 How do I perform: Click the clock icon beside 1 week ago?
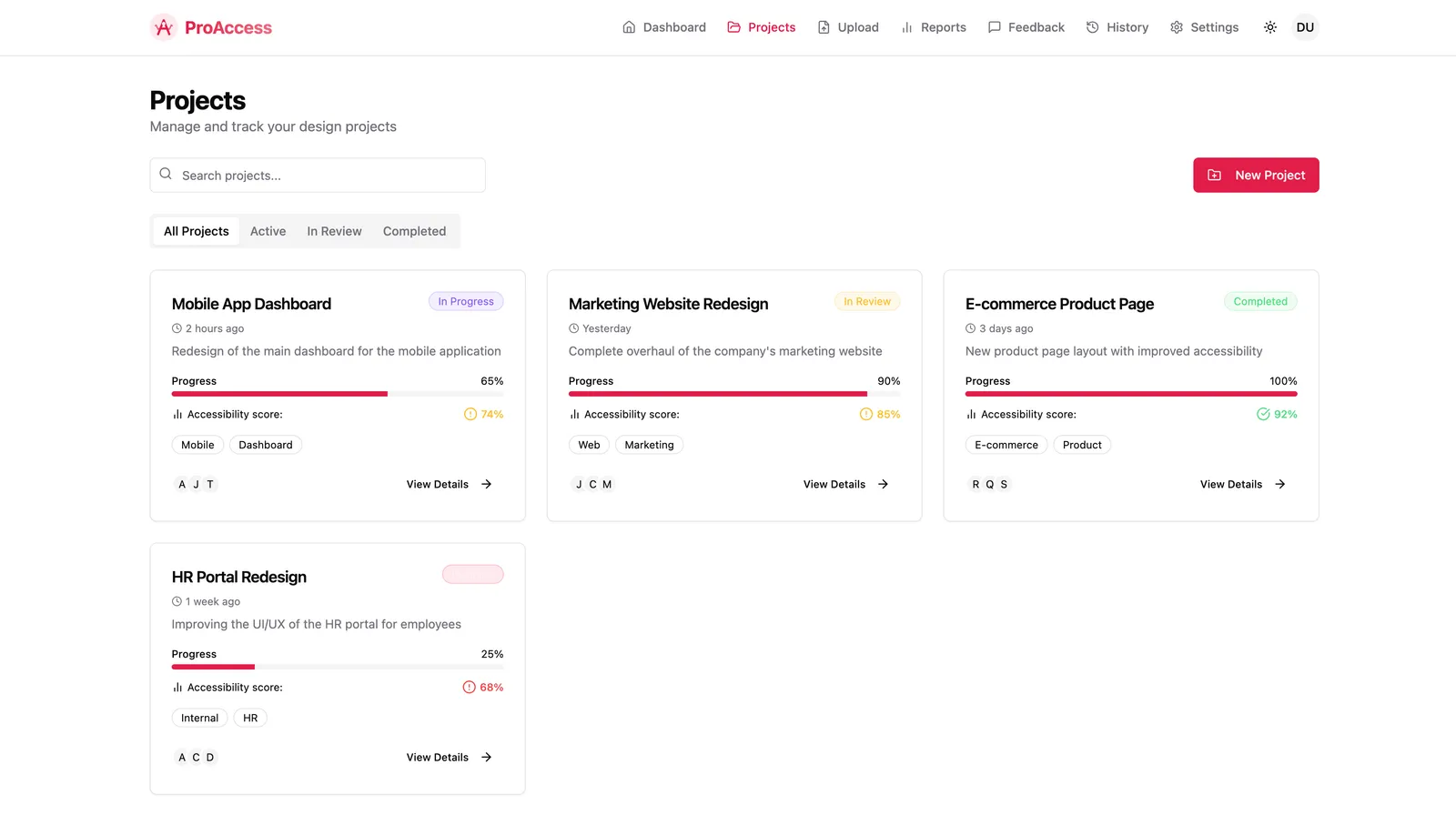[177, 601]
